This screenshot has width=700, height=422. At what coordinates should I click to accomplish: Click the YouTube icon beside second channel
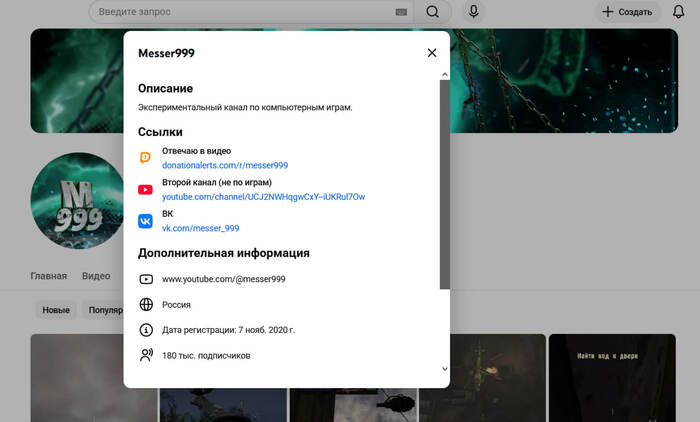coord(145,189)
